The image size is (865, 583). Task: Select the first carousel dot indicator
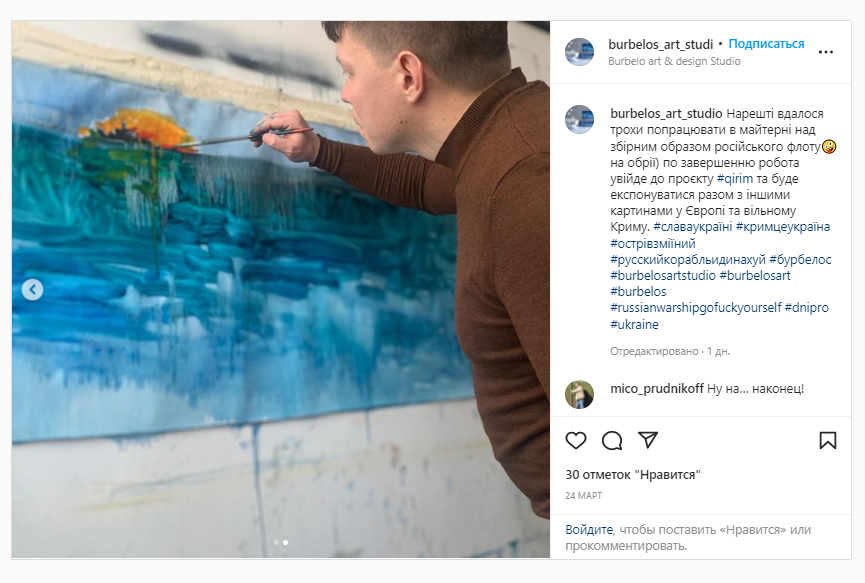pos(276,543)
